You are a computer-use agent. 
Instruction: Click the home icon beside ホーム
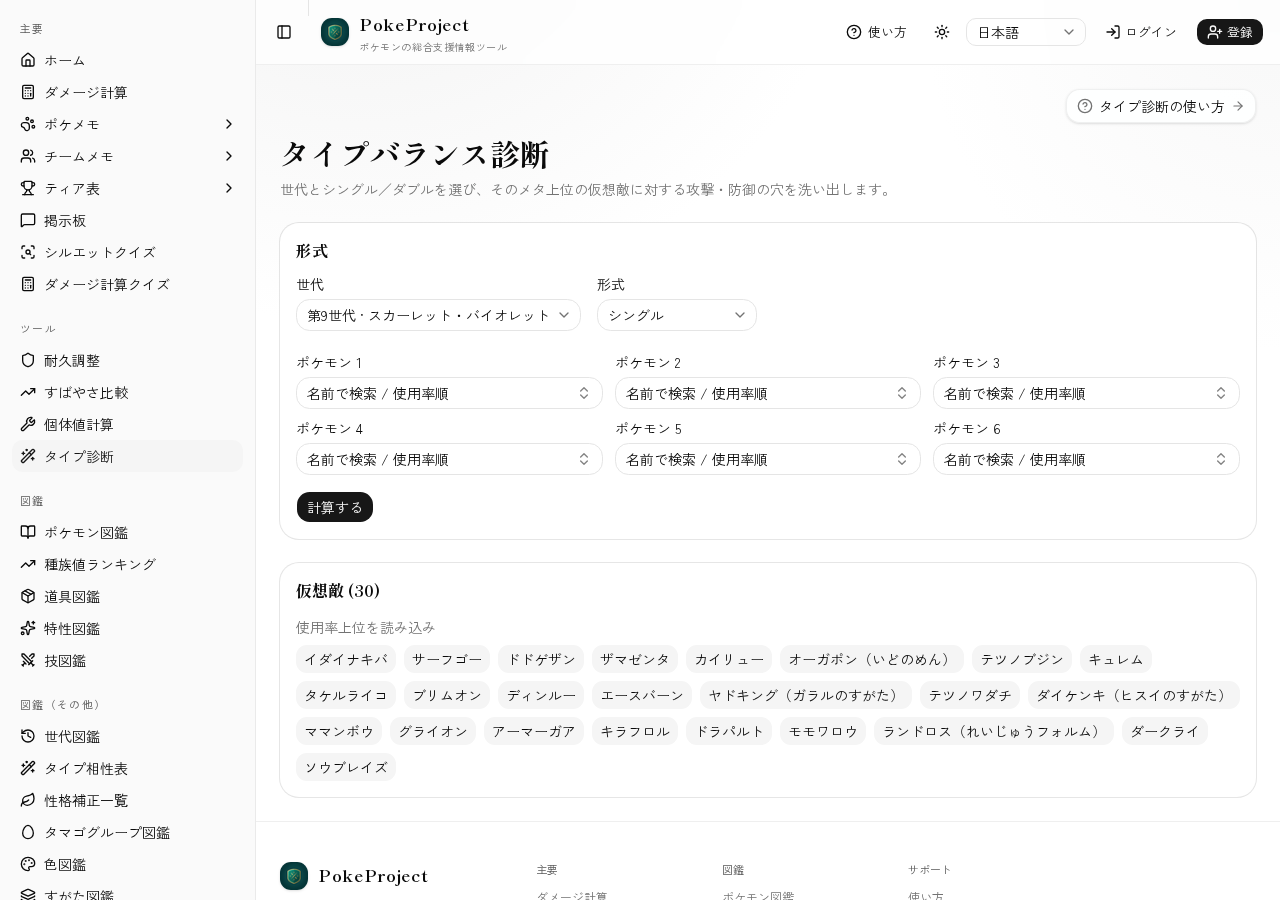[x=28, y=60]
